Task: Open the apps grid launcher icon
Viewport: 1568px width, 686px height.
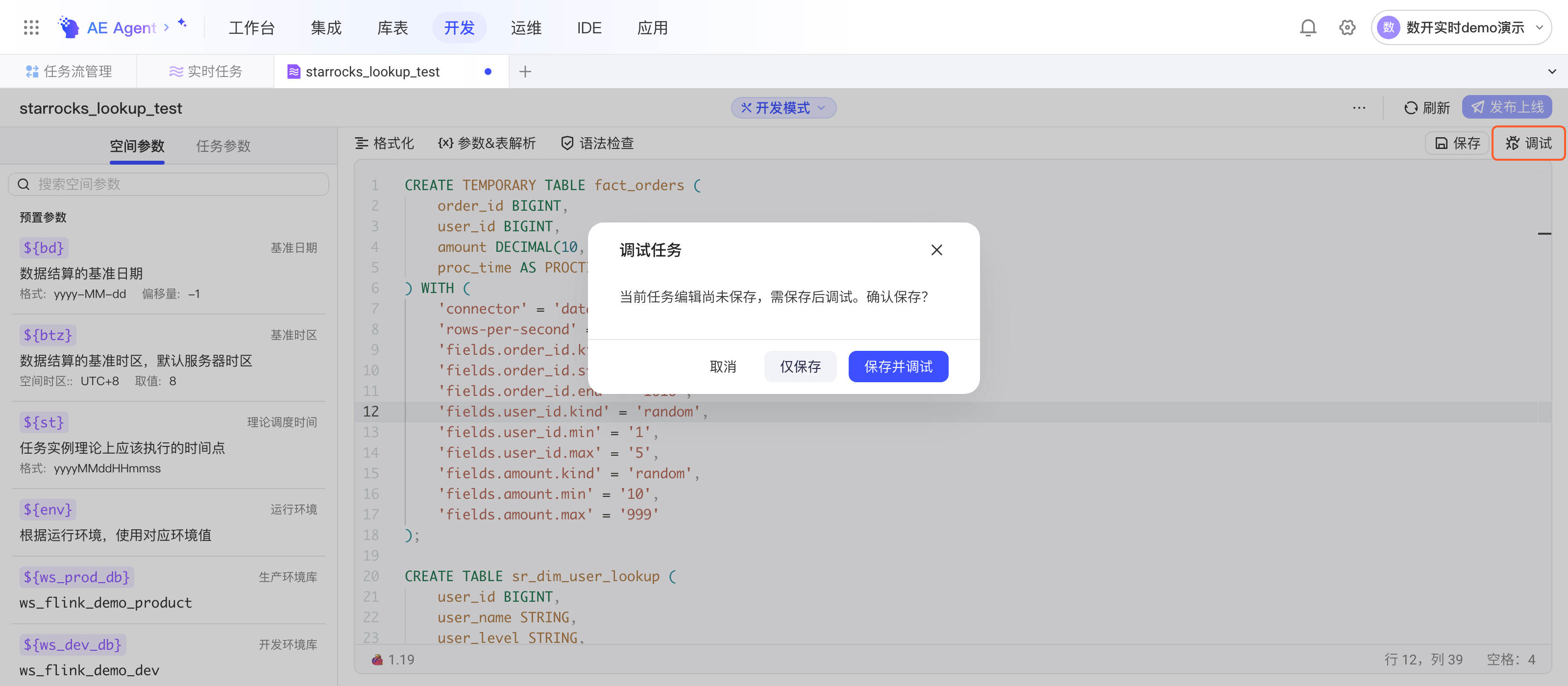Action: [x=31, y=27]
